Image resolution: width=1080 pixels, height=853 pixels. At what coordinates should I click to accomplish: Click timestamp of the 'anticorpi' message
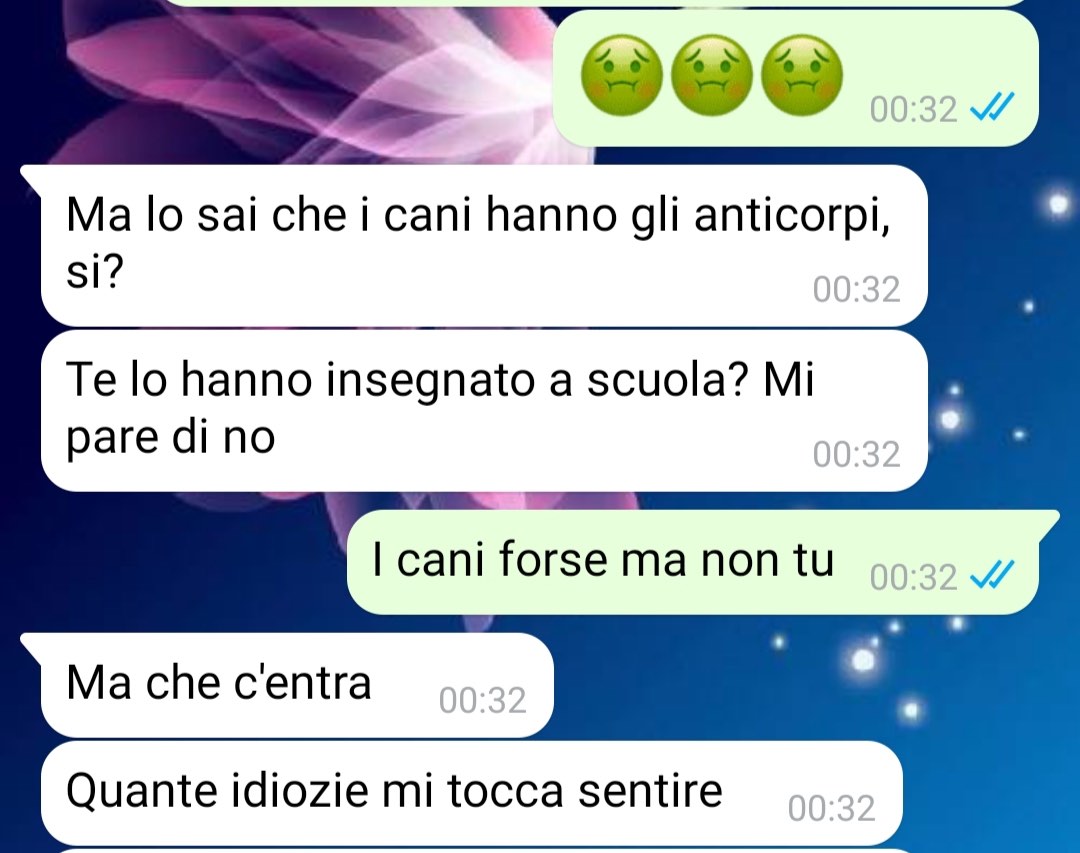click(856, 289)
